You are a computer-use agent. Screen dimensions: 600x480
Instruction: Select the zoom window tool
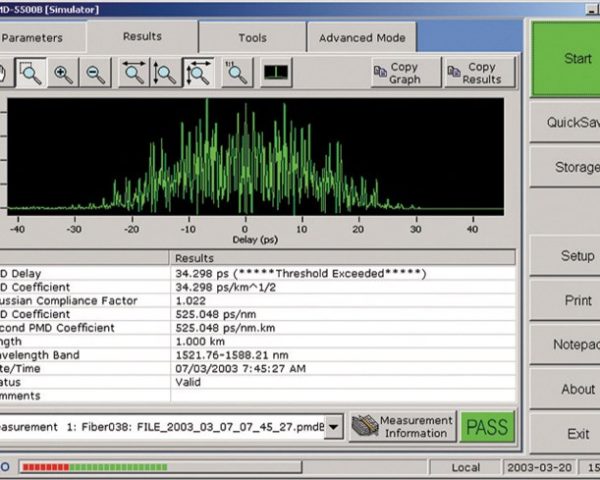(31, 73)
